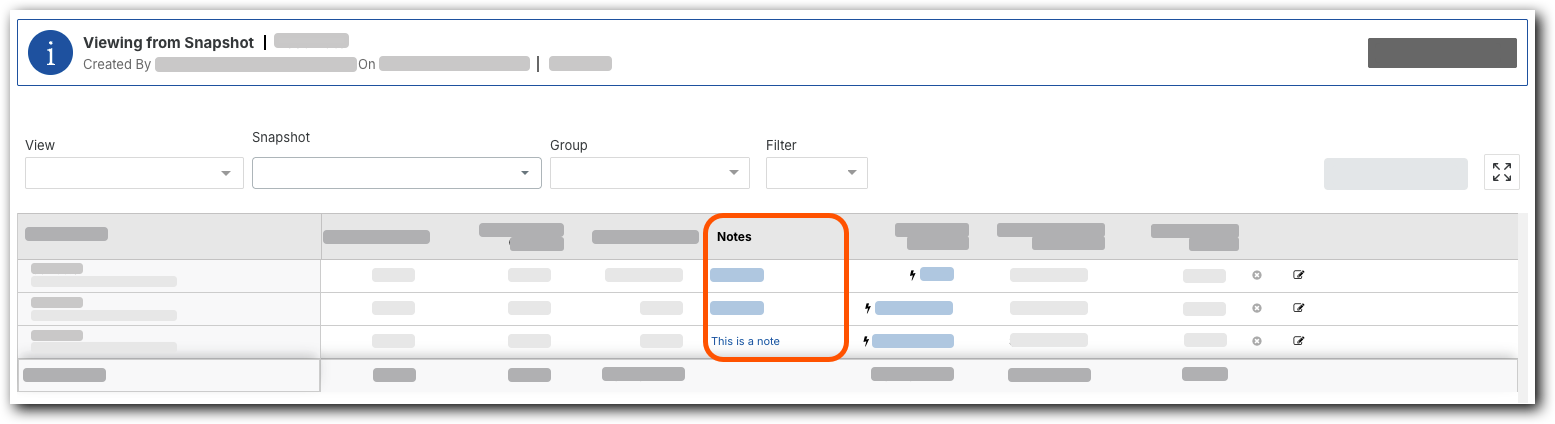Toggle fullscreen with the expand arrows icon

pos(1501,172)
